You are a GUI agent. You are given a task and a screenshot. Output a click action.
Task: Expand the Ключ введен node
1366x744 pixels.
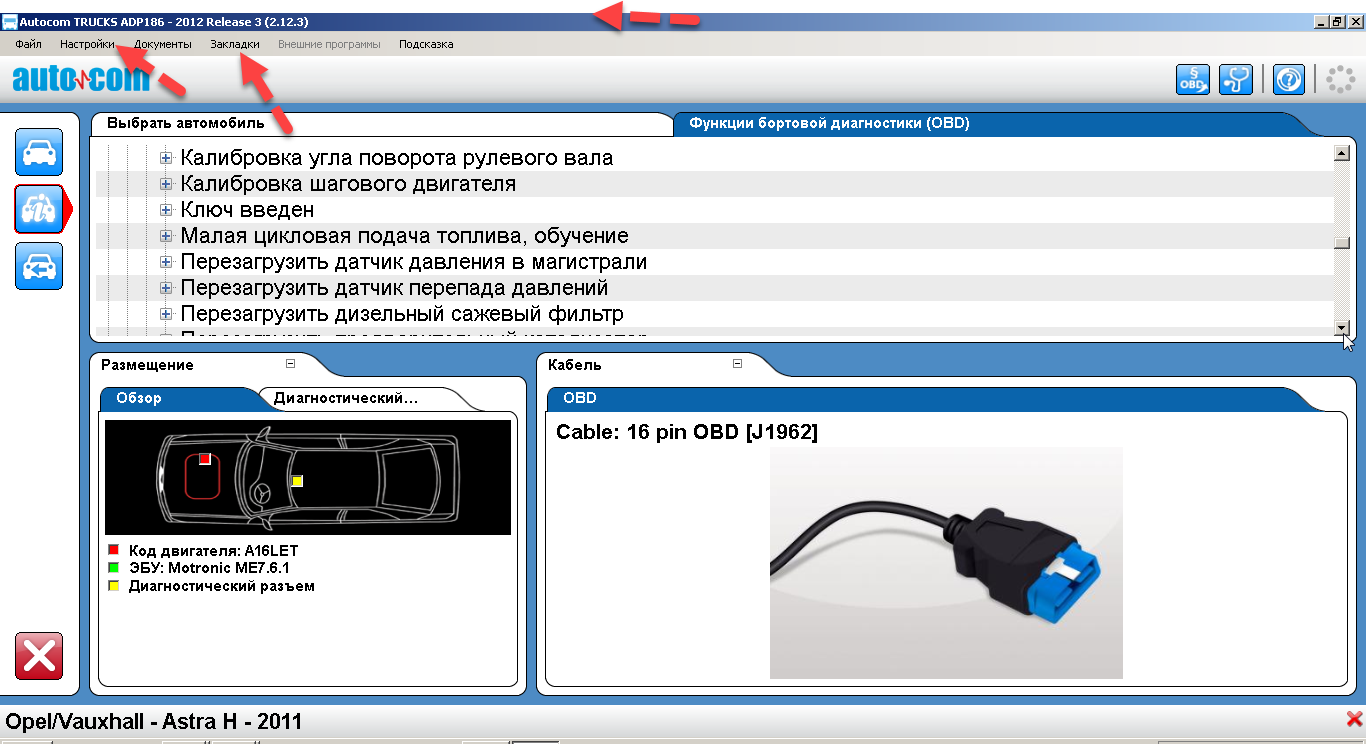click(x=166, y=210)
